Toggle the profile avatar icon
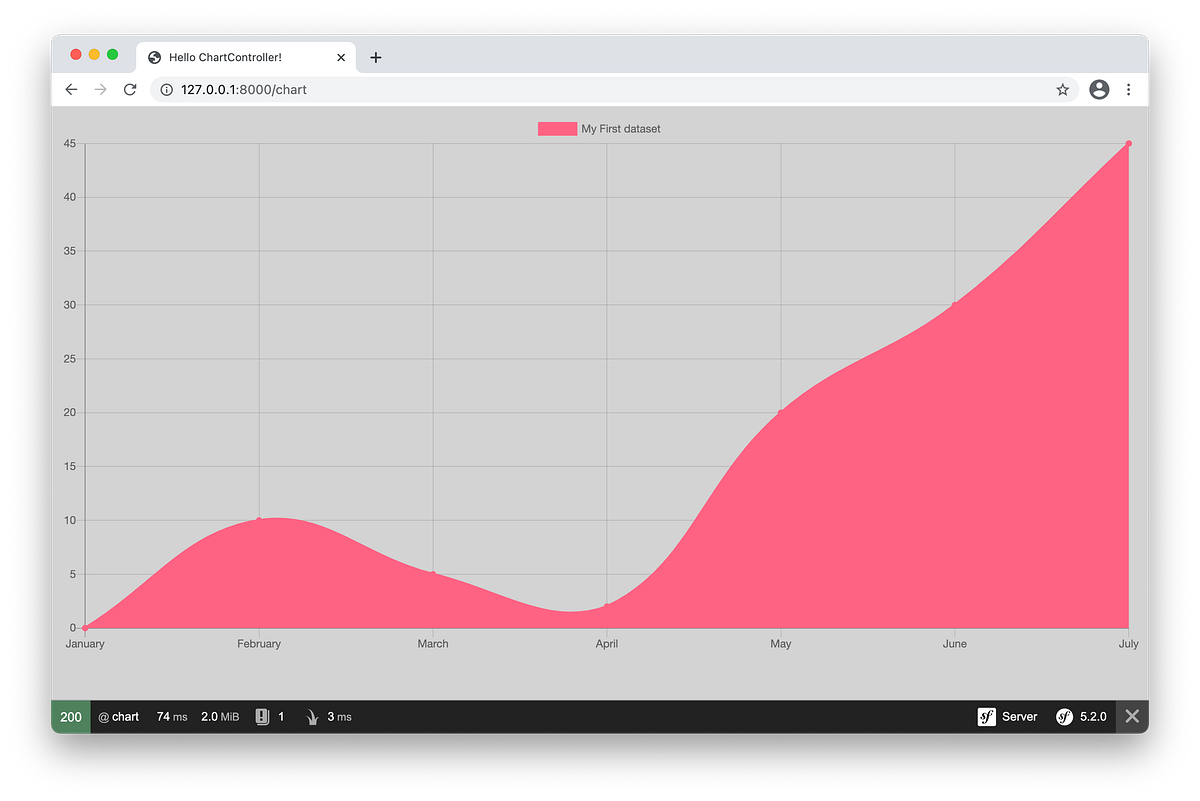Screen dimensions: 1200x801 pos(1099,89)
